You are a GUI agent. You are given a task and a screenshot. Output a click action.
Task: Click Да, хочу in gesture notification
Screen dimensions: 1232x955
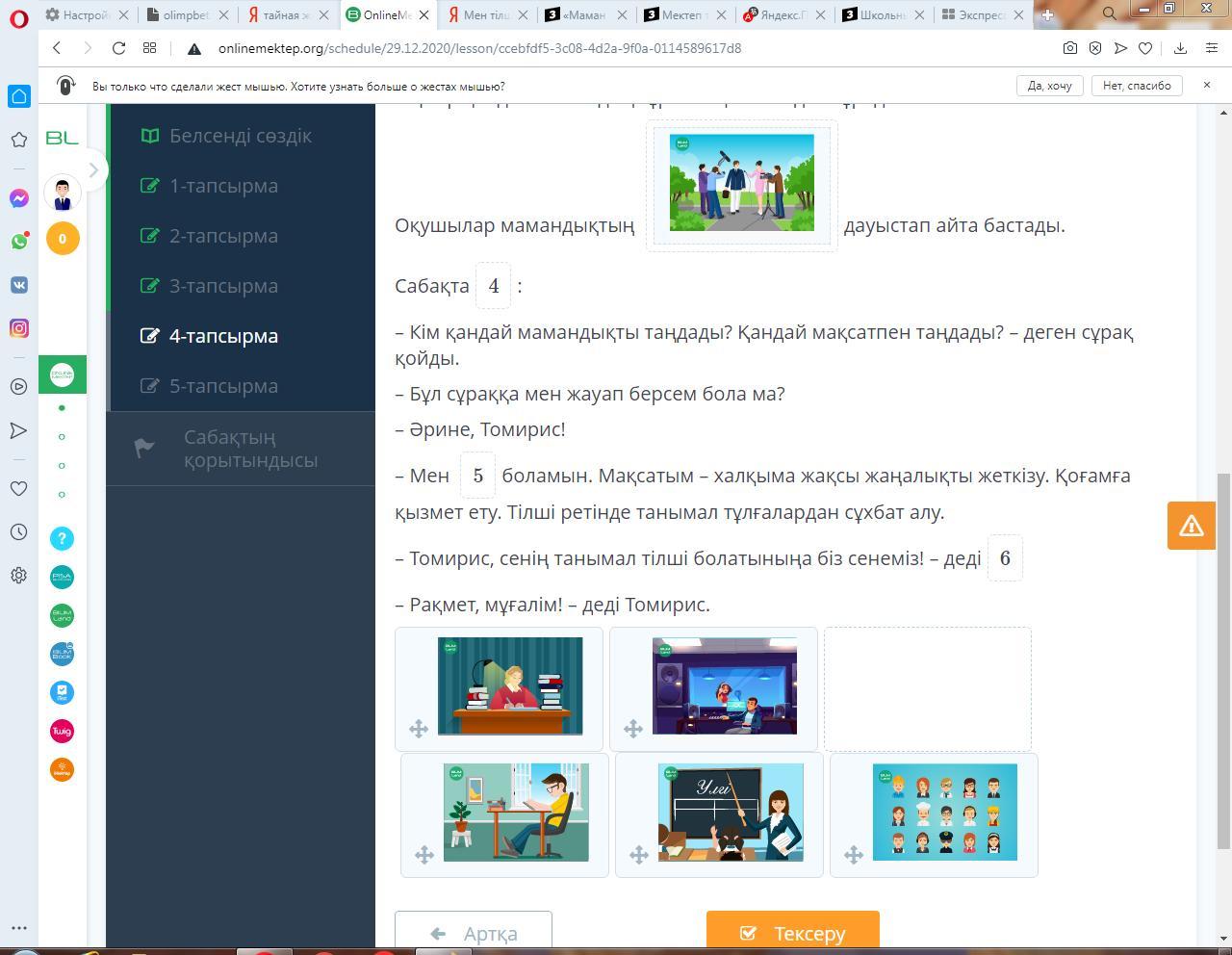(x=1049, y=86)
